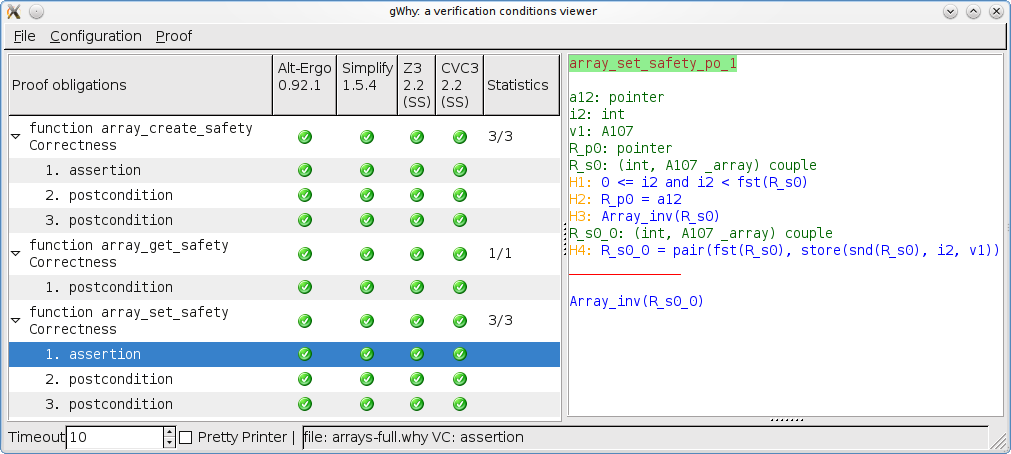
Task: Click CVC3 checkmark in last postcondition row
Action: pos(460,404)
